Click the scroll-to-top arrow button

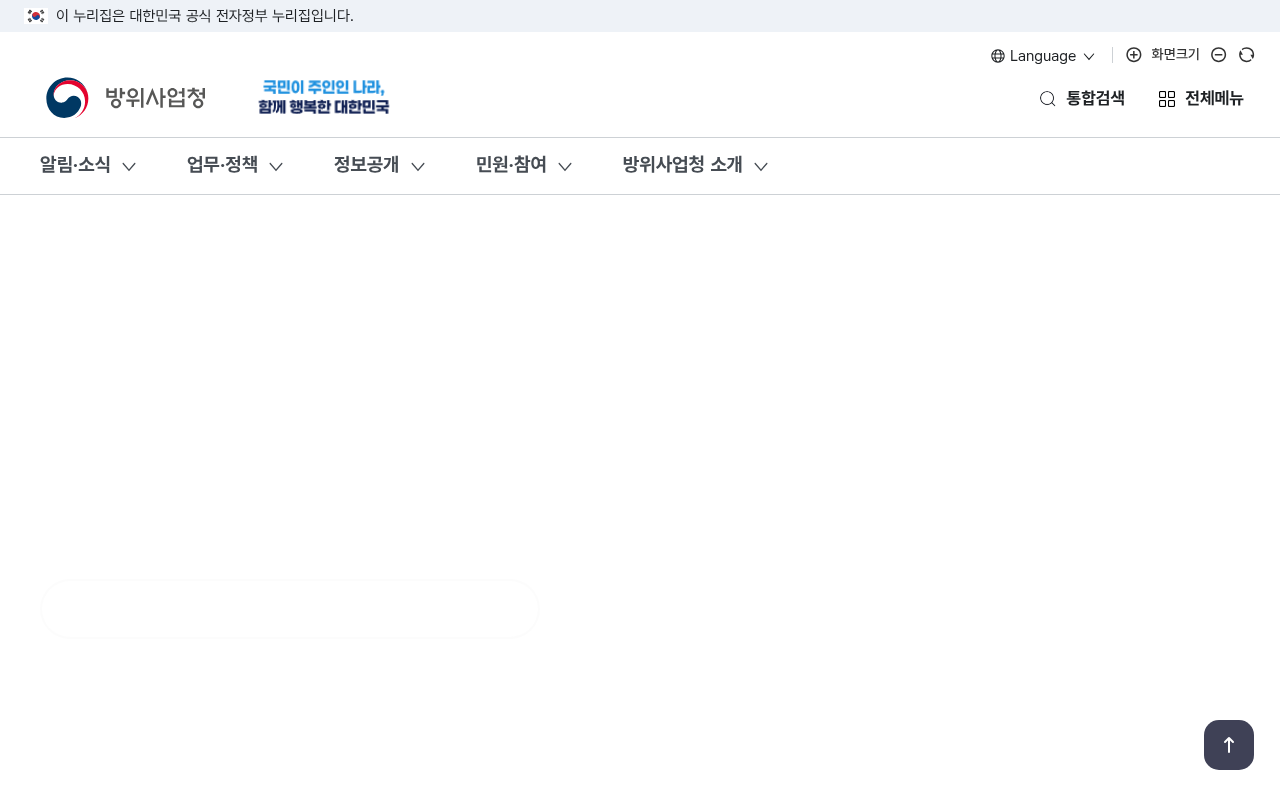[x=1229, y=745]
